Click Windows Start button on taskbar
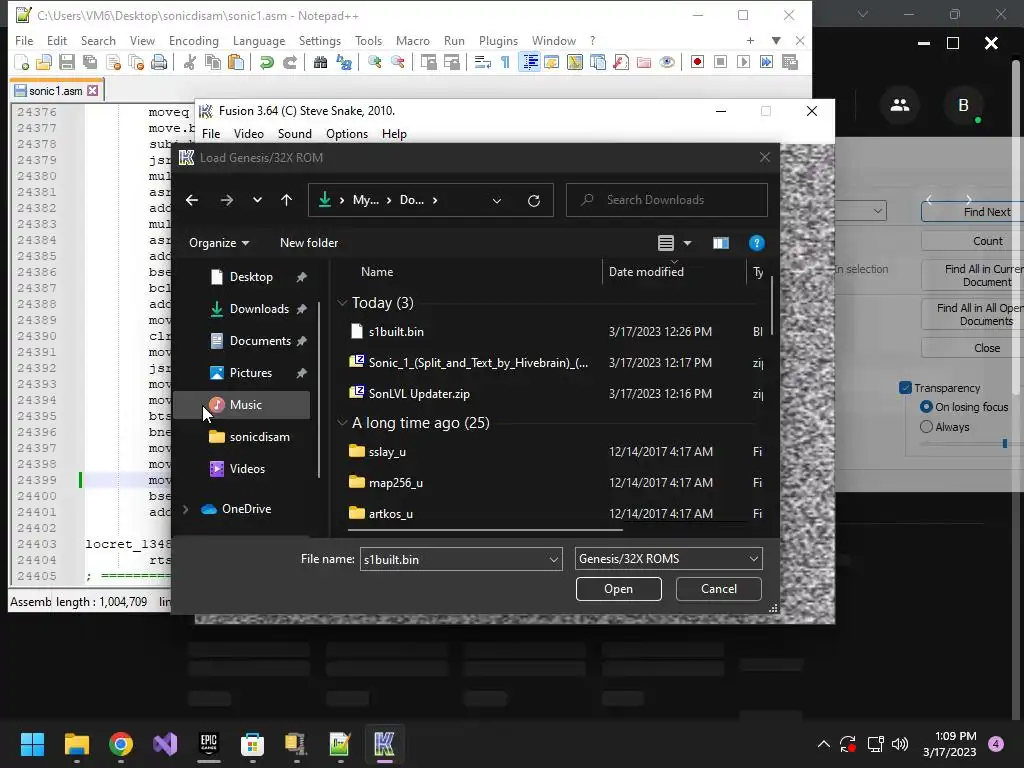The image size is (1024, 768). [x=32, y=744]
